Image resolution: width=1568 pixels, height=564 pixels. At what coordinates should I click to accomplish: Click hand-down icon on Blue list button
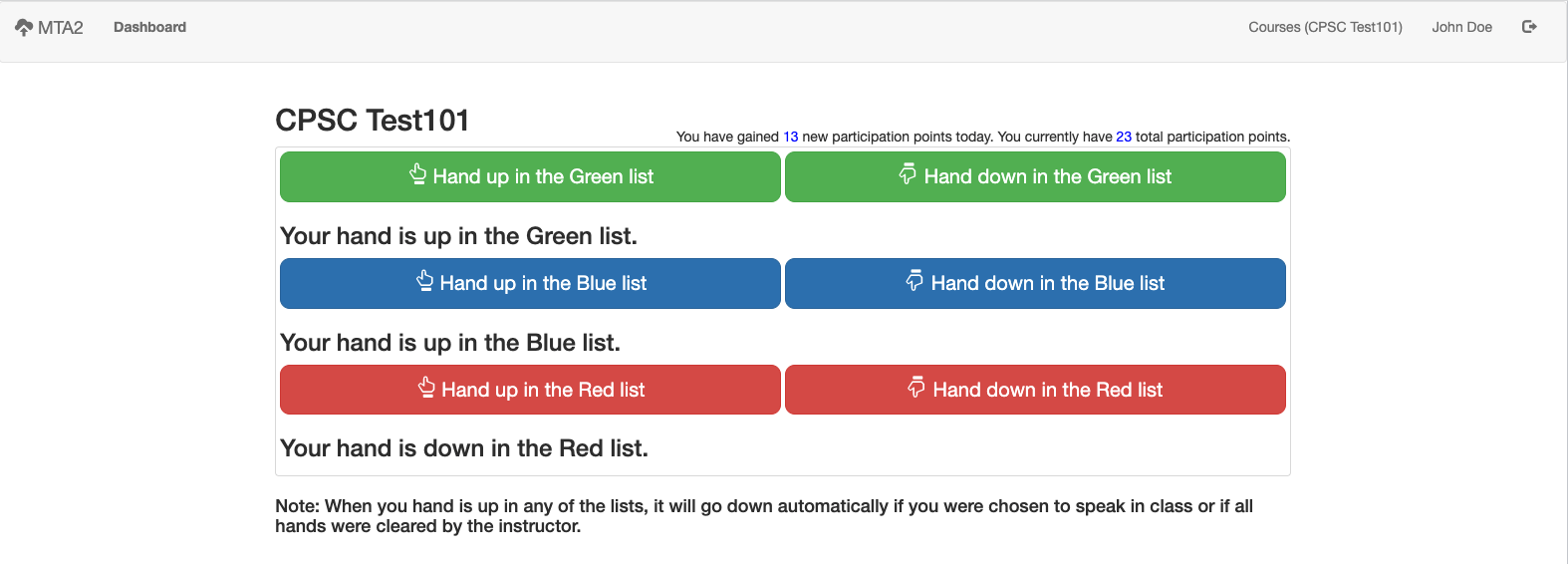coord(915,281)
